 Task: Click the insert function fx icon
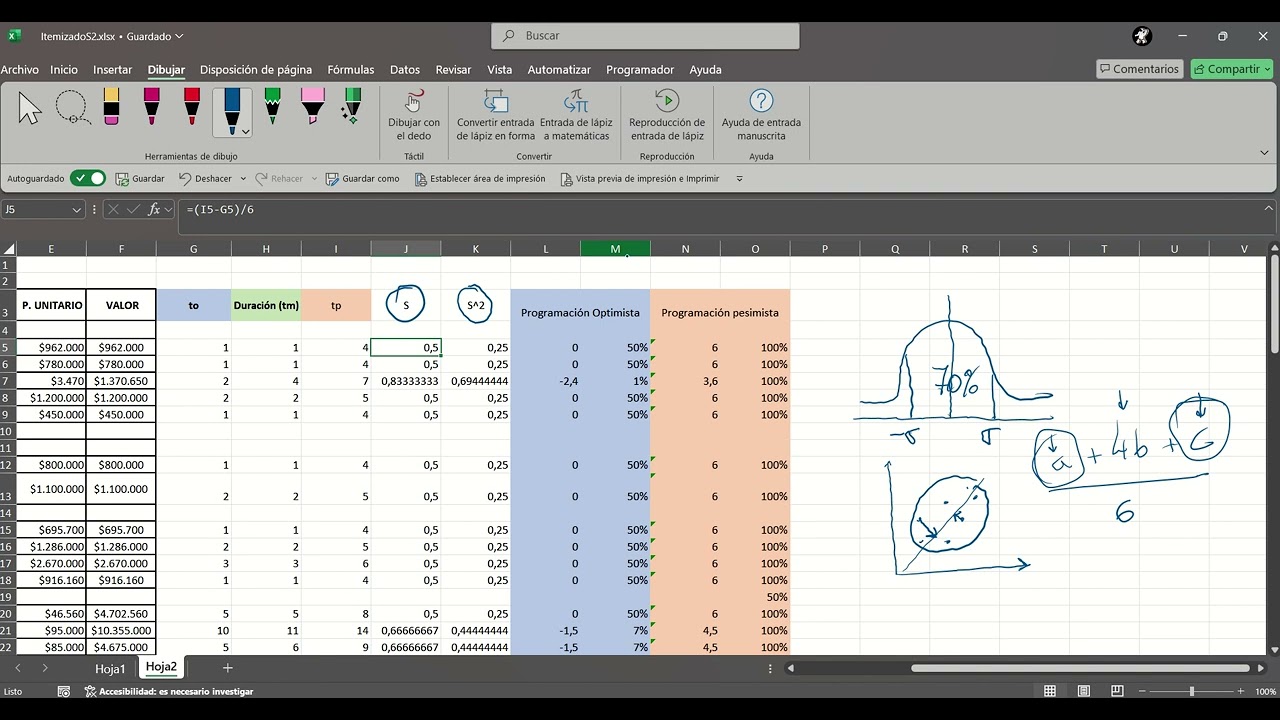[x=154, y=209]
